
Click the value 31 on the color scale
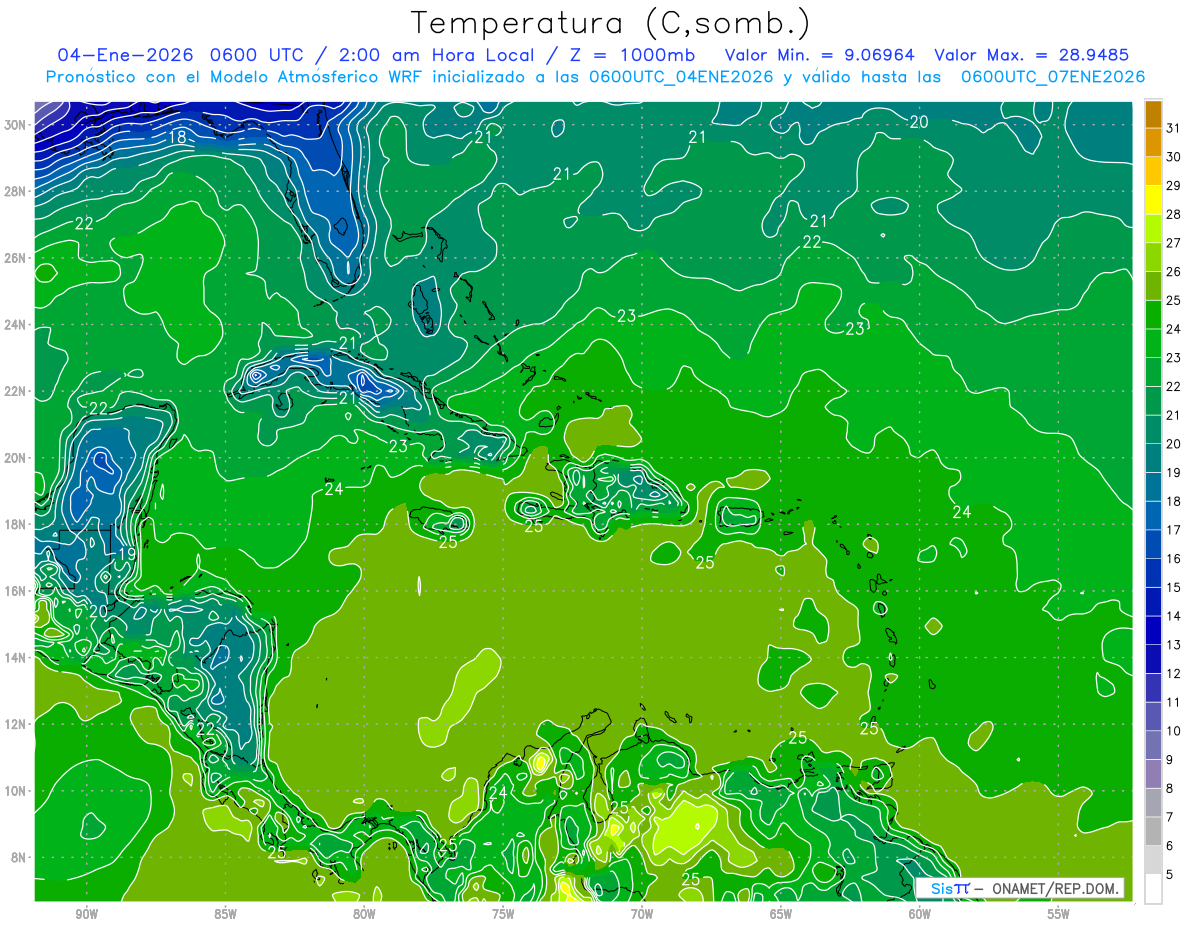click(x=1173, y=127)
